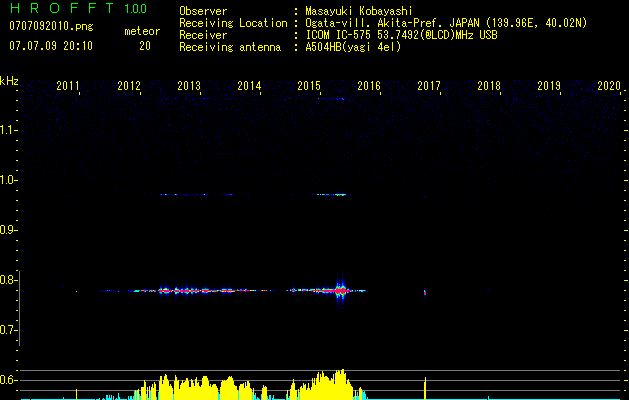Click the Observer label
This screenshot has width=629, height=400.
(x=203, y=11)
